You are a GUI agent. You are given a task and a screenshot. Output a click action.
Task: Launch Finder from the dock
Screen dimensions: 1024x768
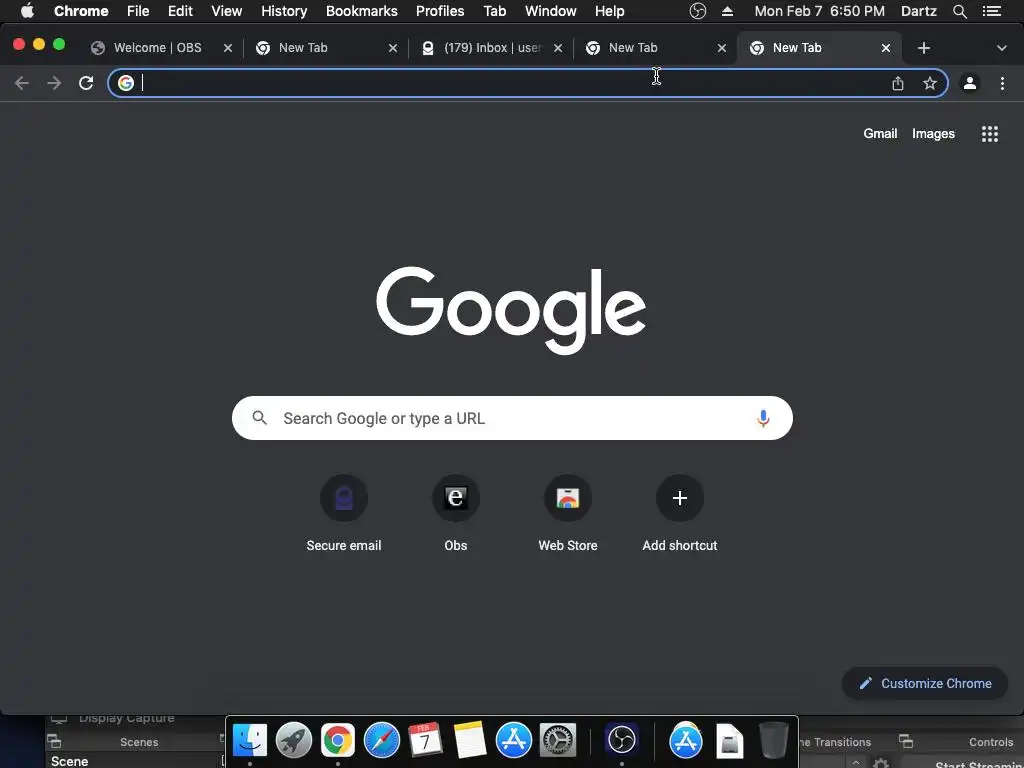[250, 741]
